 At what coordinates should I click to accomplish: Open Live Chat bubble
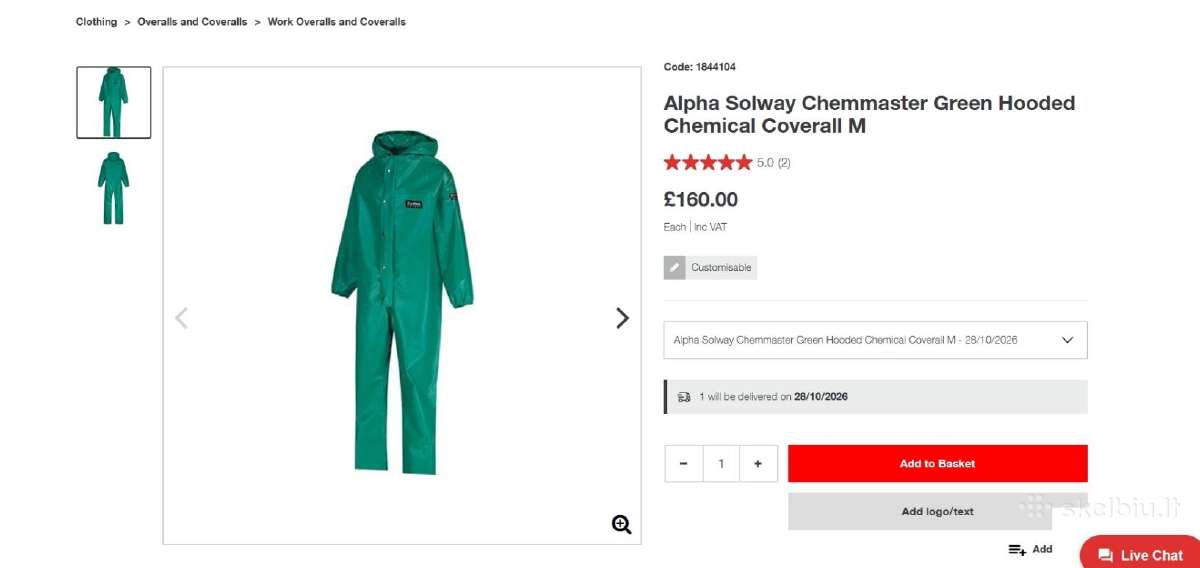[x=1140, y=554]
